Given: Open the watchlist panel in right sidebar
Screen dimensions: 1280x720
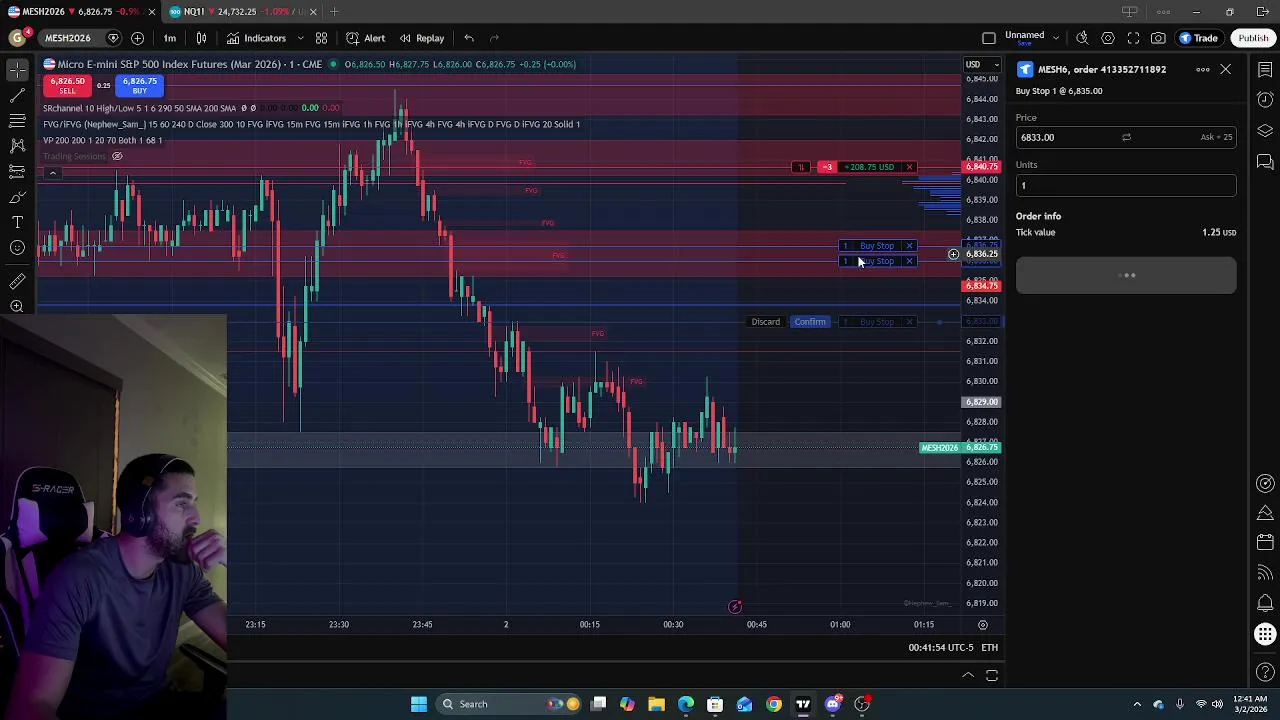Looking at the screenshot, I should click(x=1265, y=69).
